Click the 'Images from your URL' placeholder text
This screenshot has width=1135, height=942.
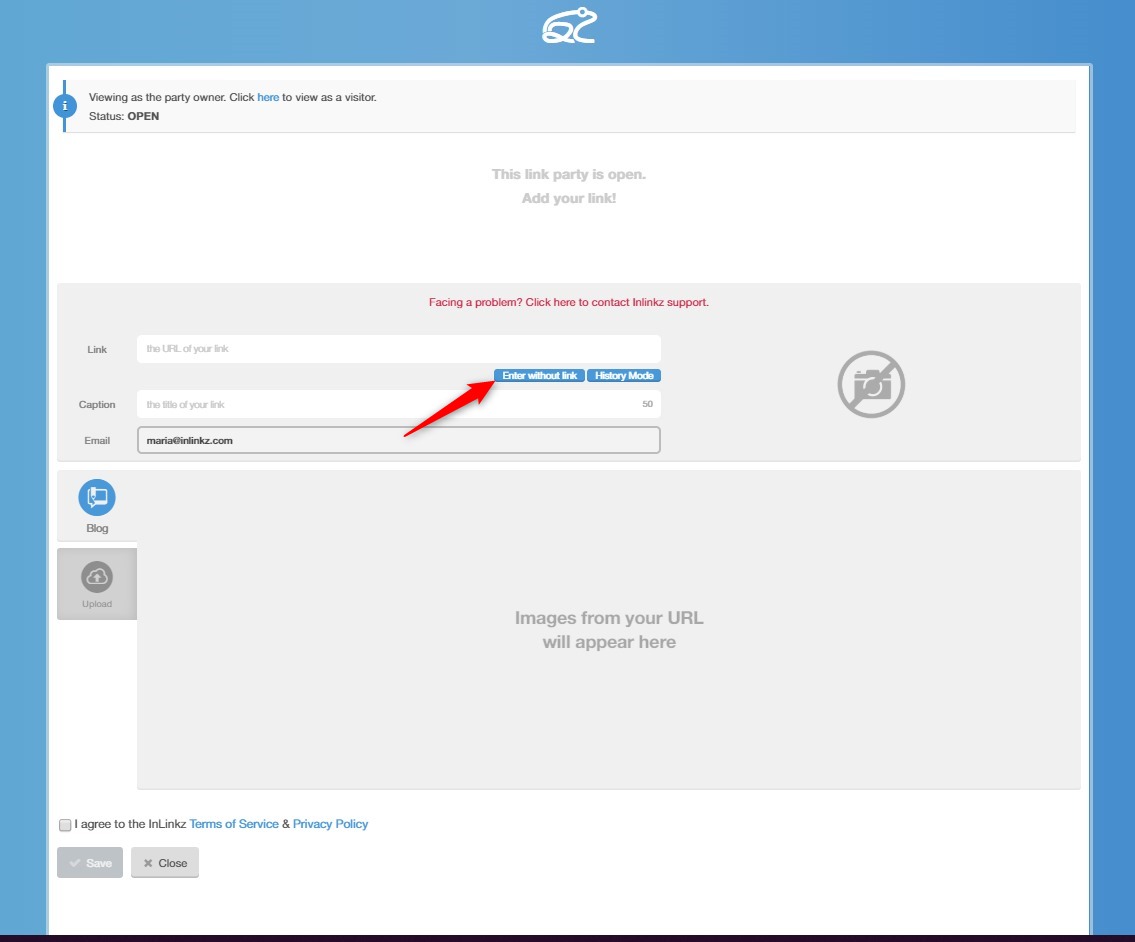(x=609, y=618)
